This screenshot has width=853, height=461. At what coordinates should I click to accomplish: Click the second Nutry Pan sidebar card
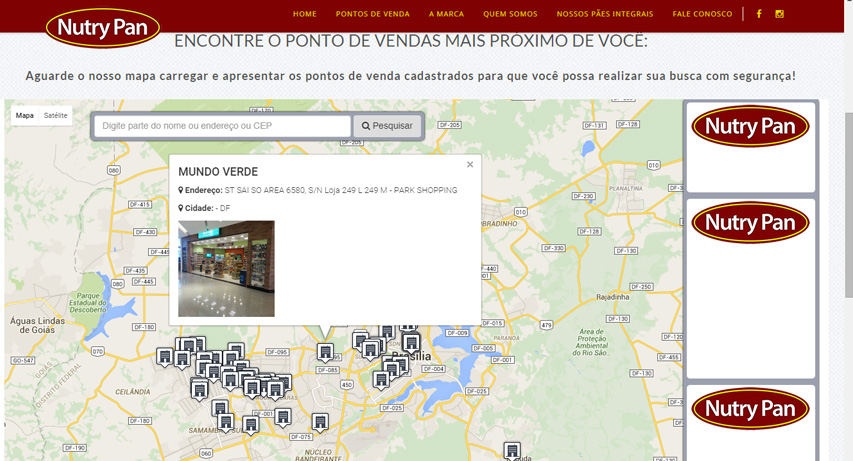coord(751,288)
